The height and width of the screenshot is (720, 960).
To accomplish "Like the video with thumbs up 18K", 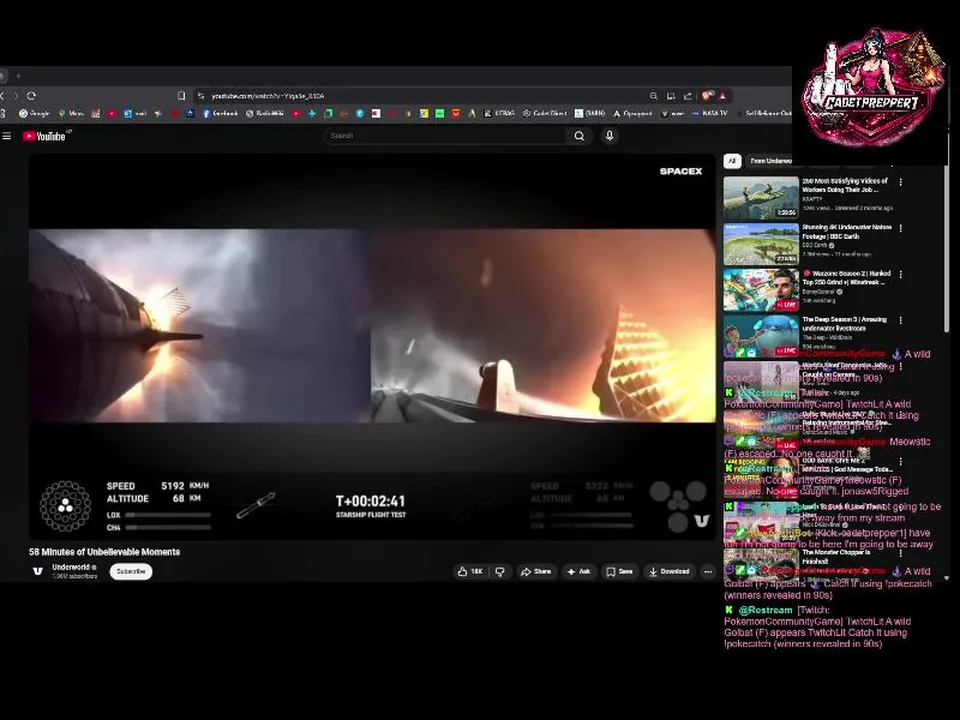I will [470, 571].
